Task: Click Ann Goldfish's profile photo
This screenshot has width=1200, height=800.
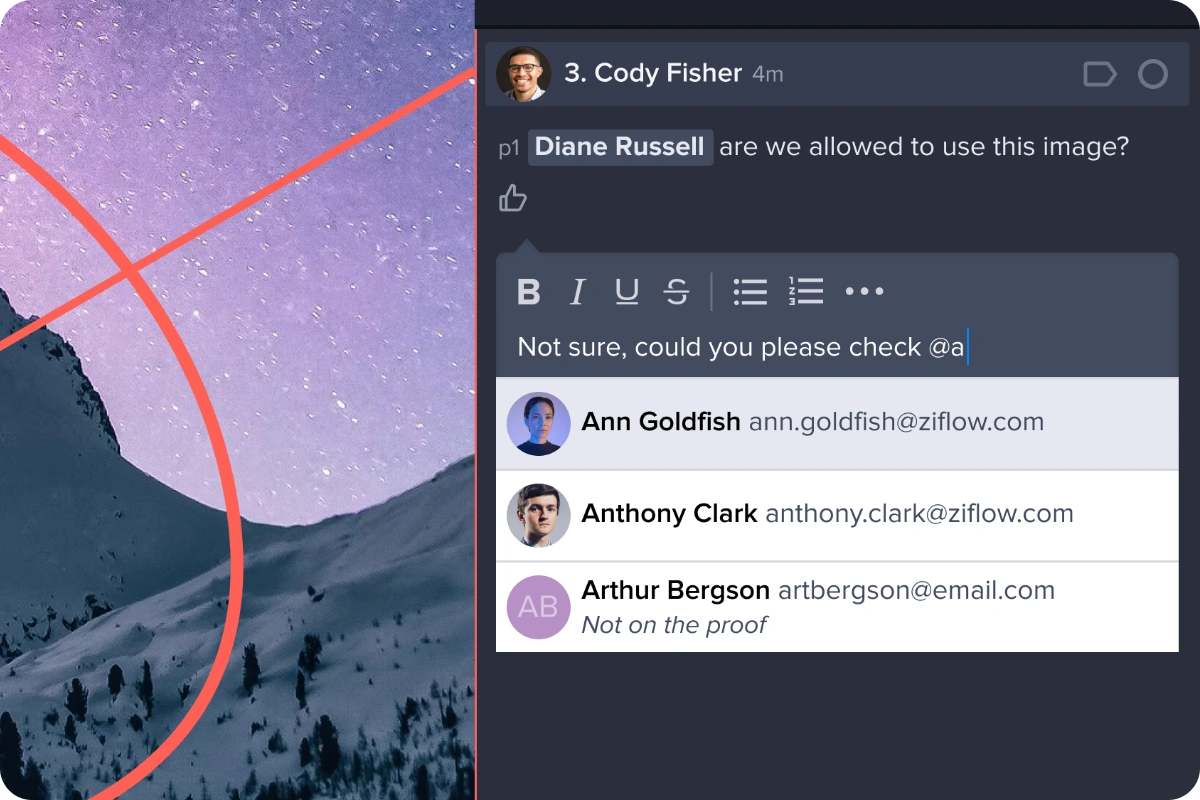Action: (x=538, y=424)
